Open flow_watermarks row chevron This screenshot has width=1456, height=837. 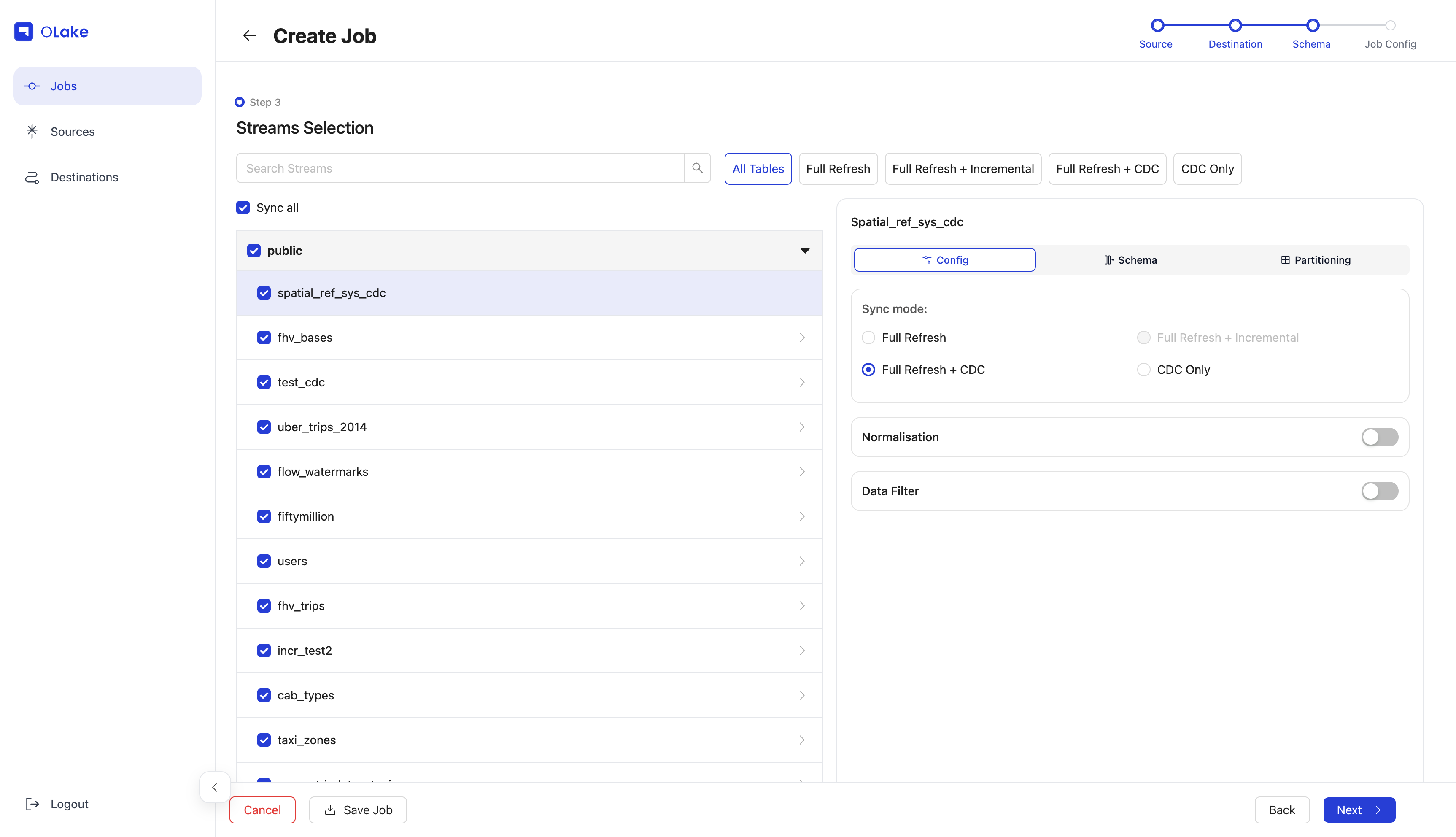802,471
